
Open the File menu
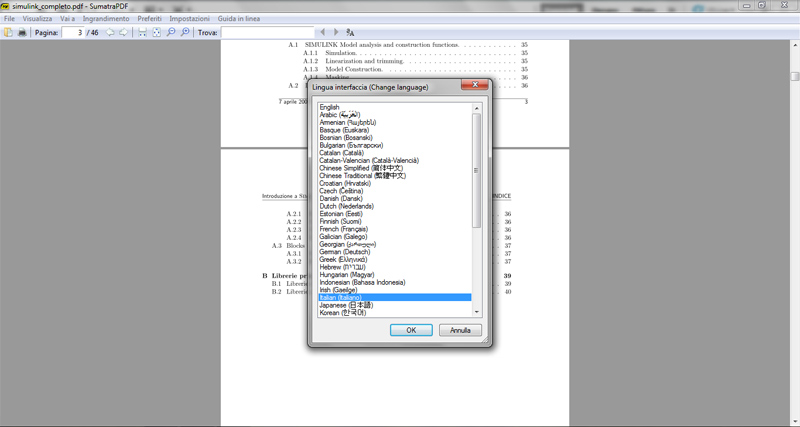(x=9, y=18)
